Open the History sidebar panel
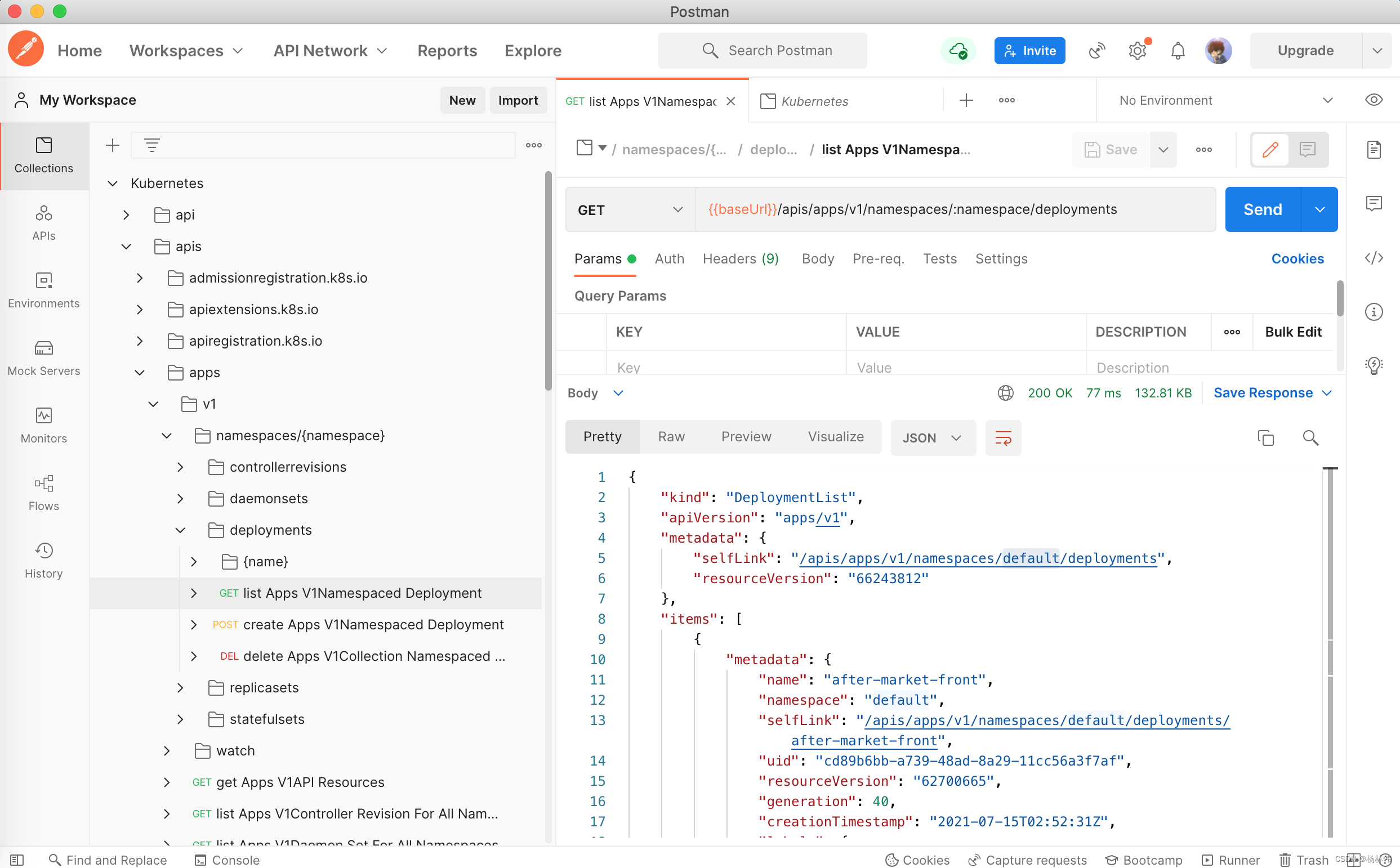This screenshot has width=1400, height=868. click(43, 560)
